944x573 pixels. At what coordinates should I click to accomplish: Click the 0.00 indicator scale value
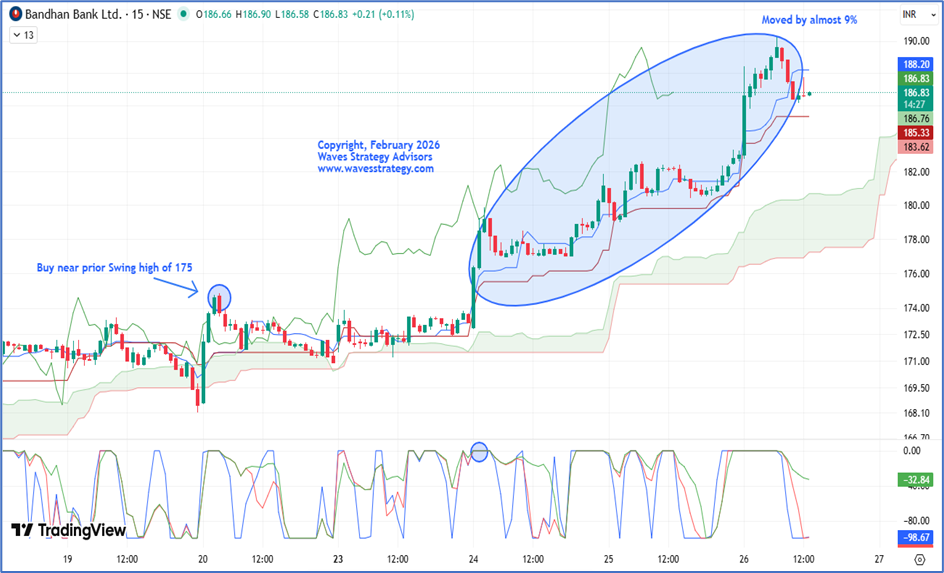[x=913, y=451]
